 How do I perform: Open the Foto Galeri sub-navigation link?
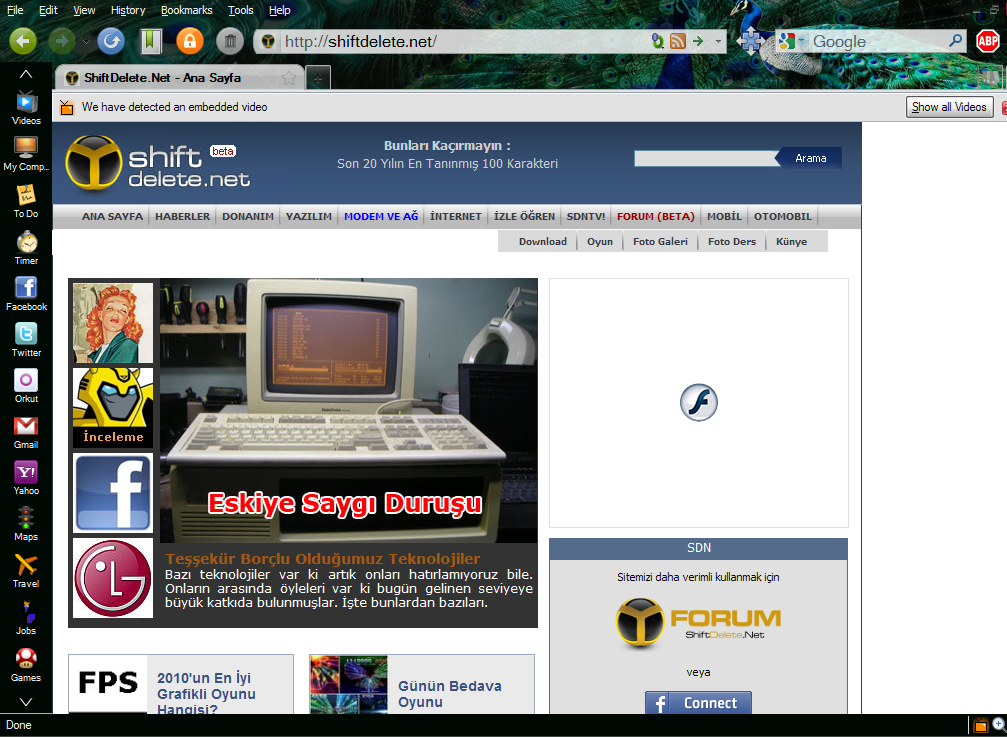660,241
